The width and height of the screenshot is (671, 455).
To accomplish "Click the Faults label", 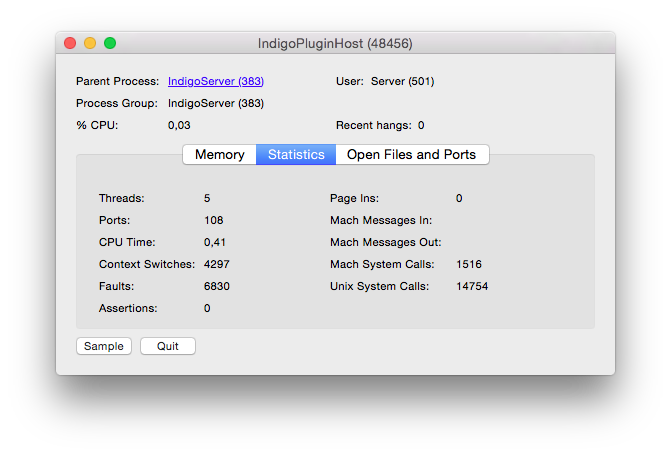I will [x=116, y=286].
